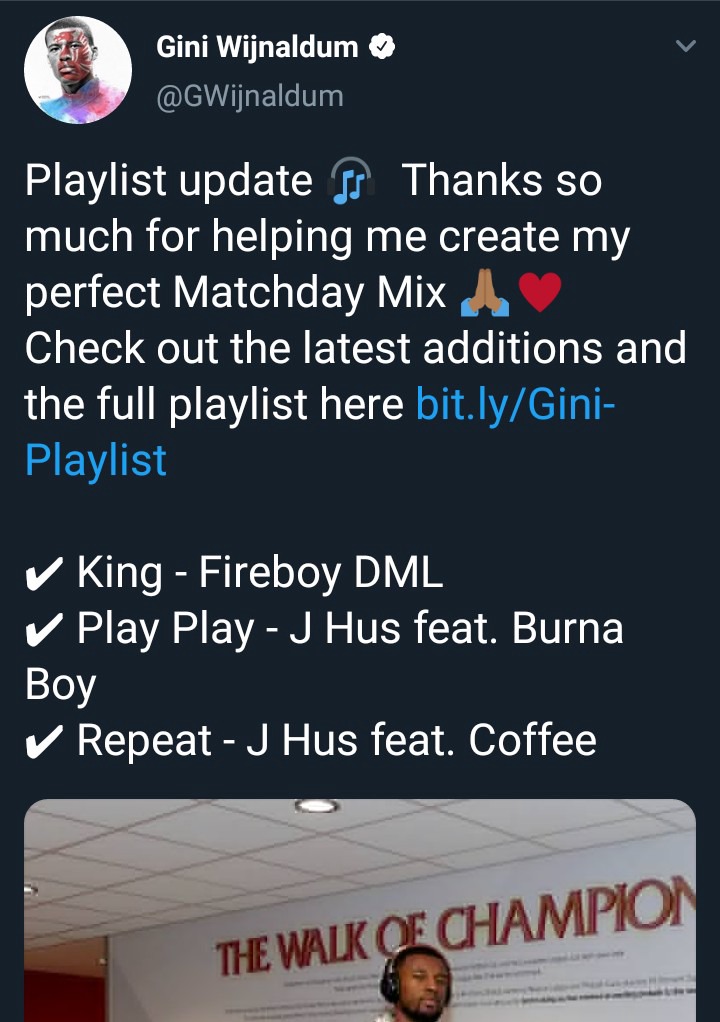Tap the red heart emoji

[x=539, y=293]
